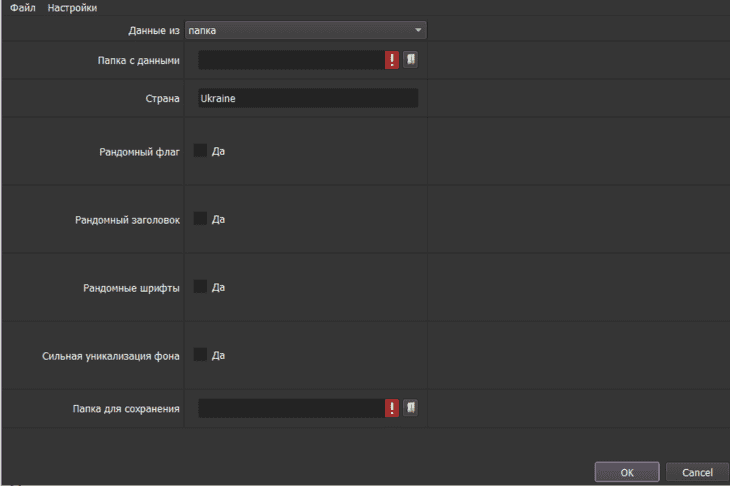Click the Папка для сохранения input field

tap(291, 408)
